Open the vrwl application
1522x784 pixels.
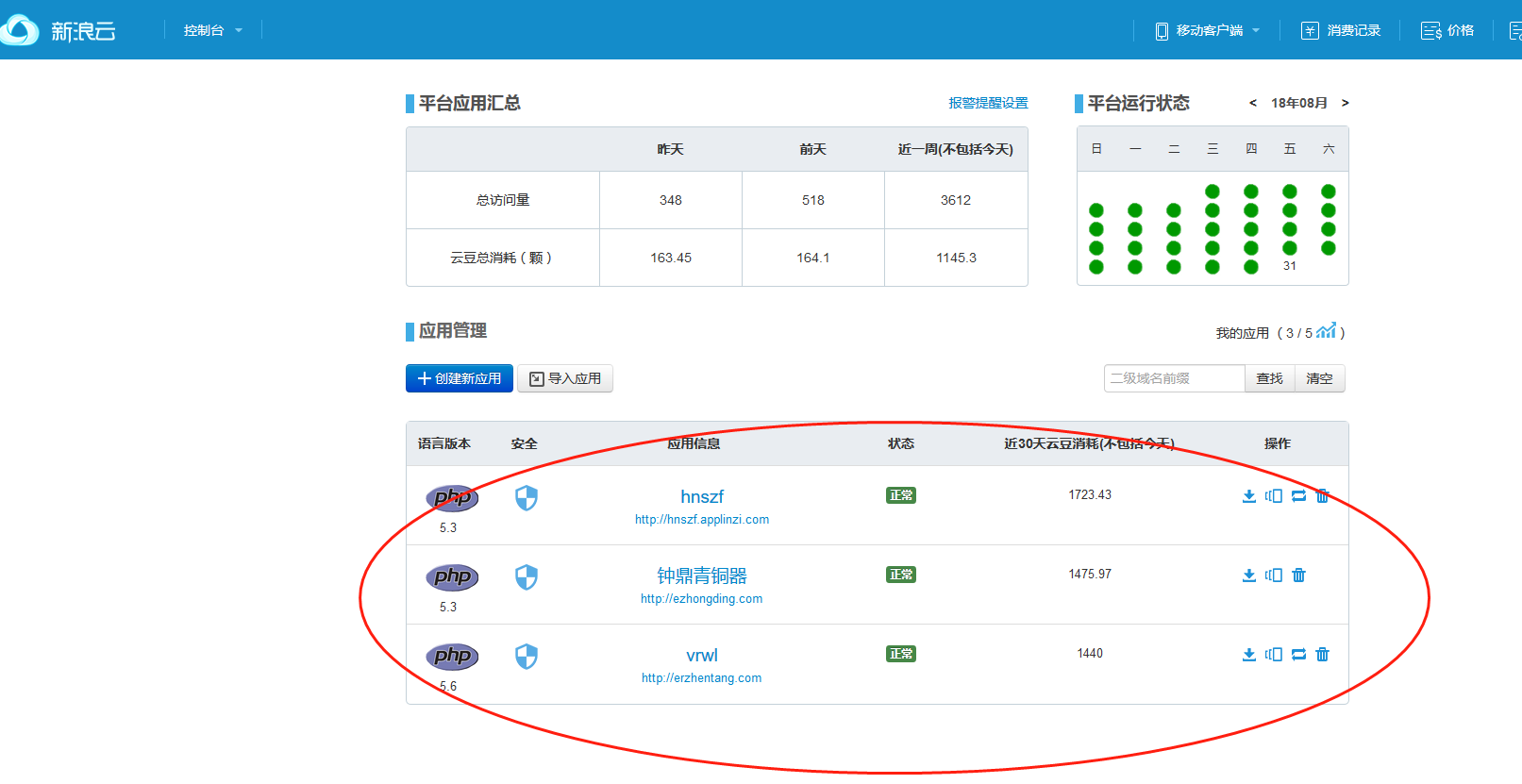point(702,655)
